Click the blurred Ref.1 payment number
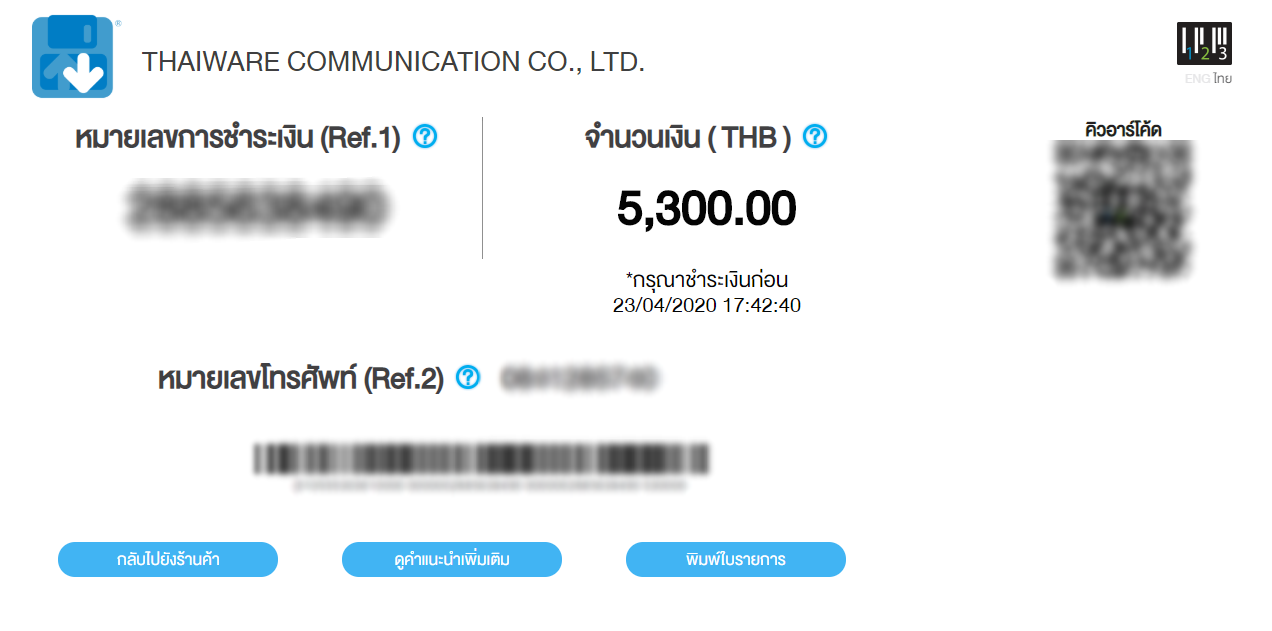 tap(256, 205)
